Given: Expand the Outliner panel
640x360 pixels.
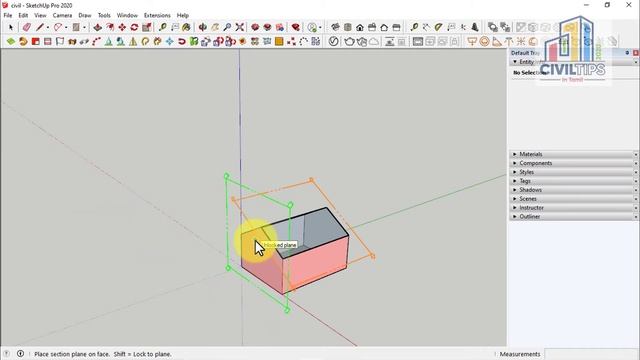Looking at the screenshot, I should point(515,217).
